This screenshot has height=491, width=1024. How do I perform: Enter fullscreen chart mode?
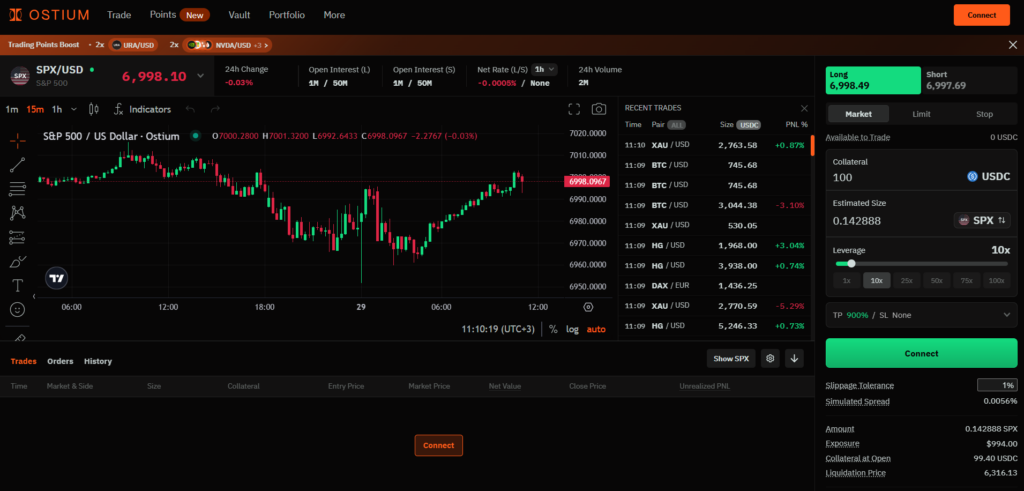(x=574, y=109)
